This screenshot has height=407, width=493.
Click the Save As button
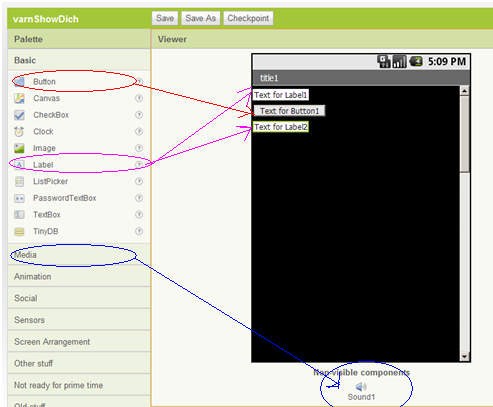point(201,18)
